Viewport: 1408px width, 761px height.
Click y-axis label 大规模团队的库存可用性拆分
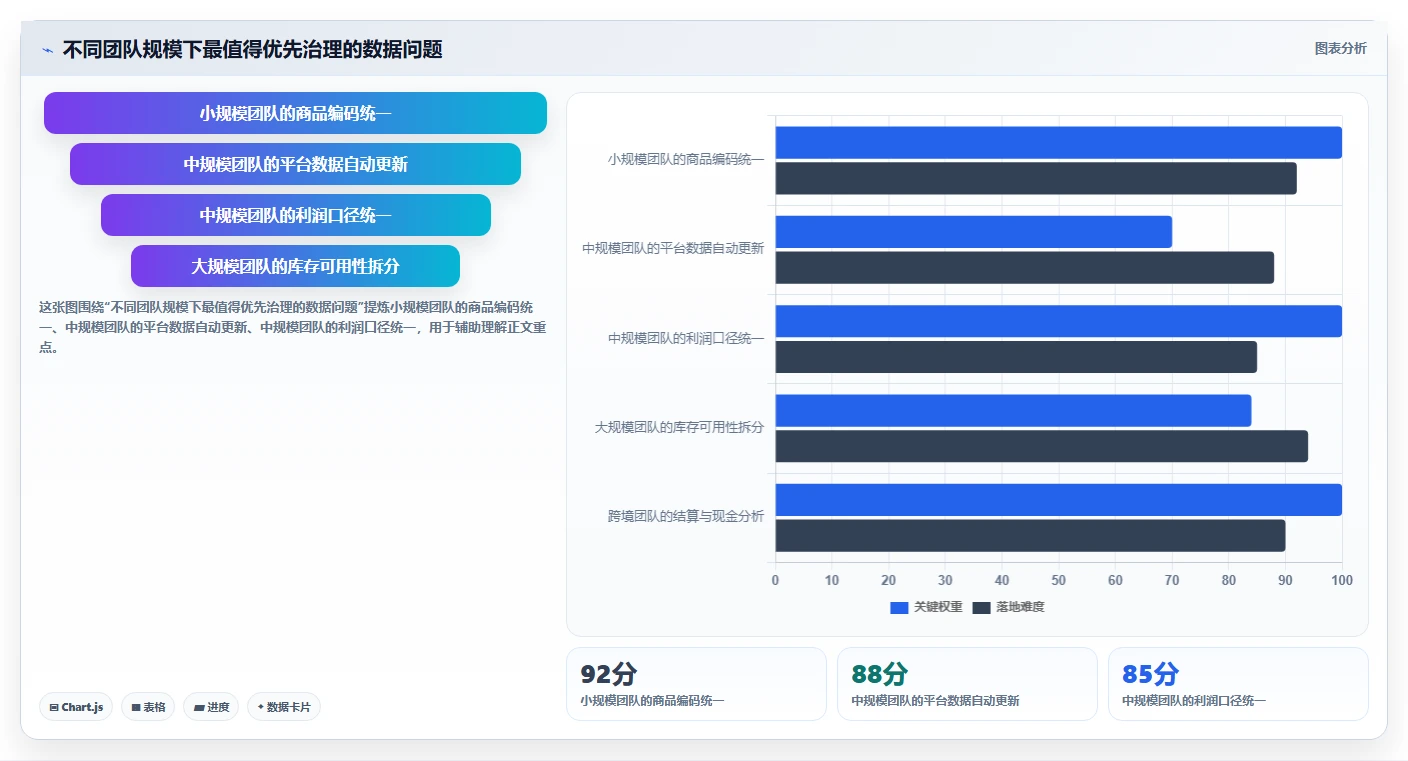(x=680, y=427)
